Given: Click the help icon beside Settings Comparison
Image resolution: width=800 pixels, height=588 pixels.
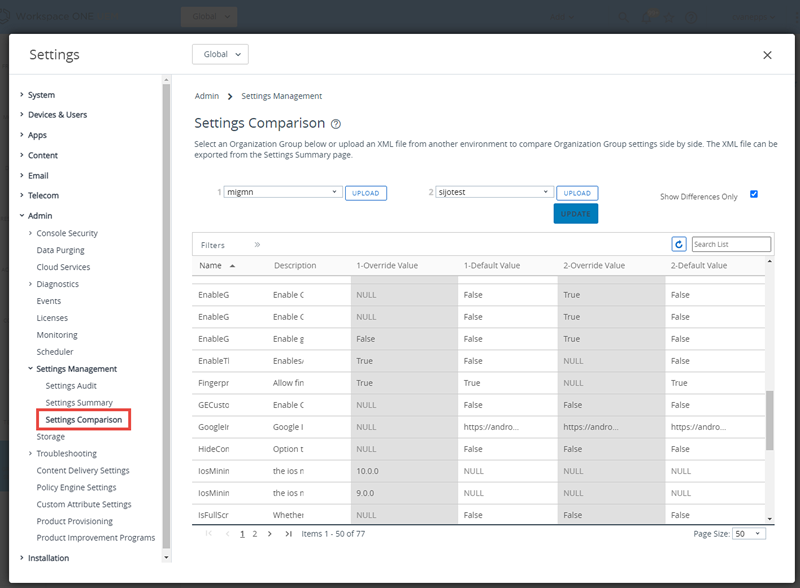Looking at the screenshot, I should (x=336, y=124).
